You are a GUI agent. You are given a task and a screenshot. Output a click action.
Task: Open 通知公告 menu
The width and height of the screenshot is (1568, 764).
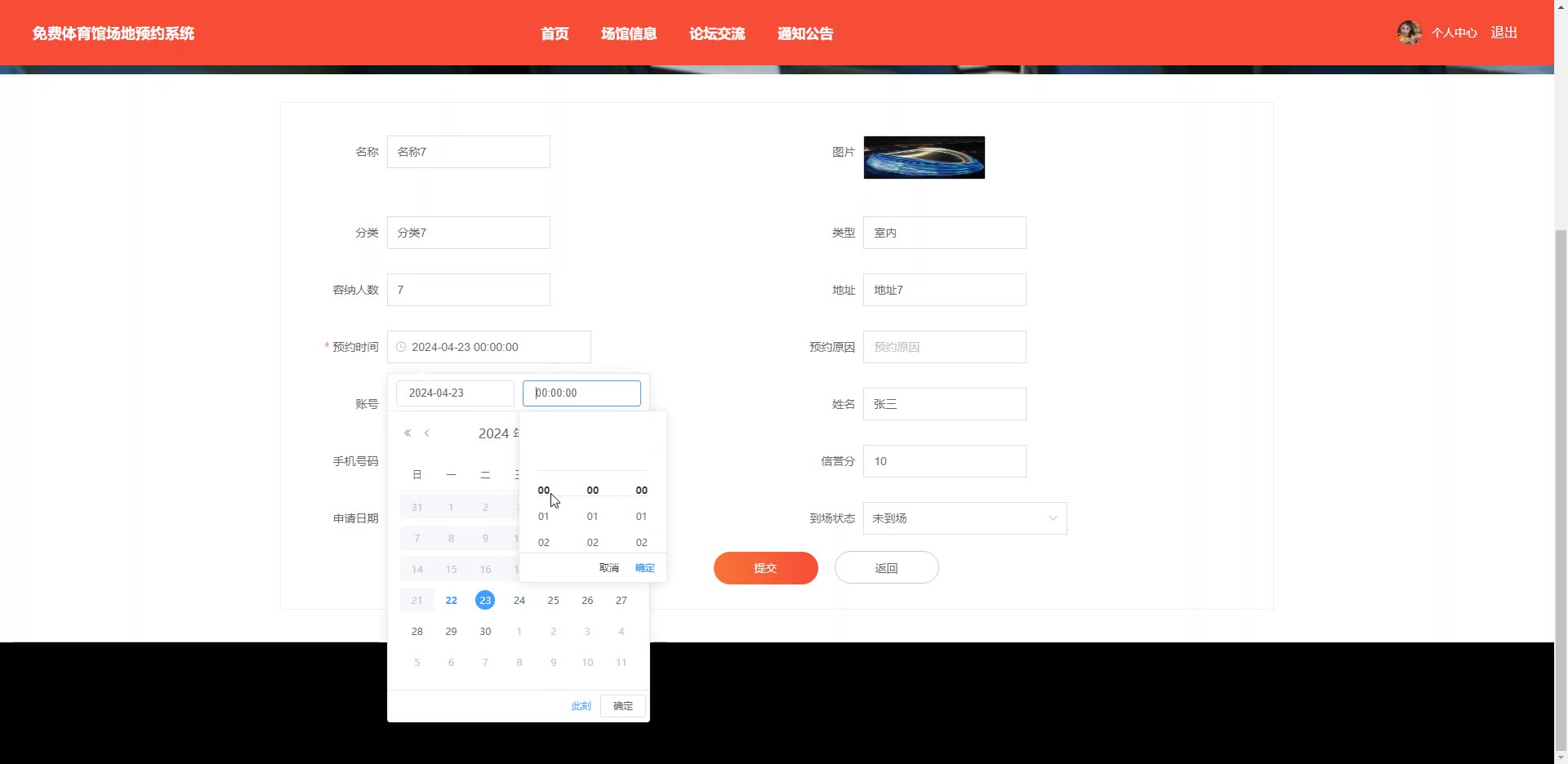(x=805, y=33)
